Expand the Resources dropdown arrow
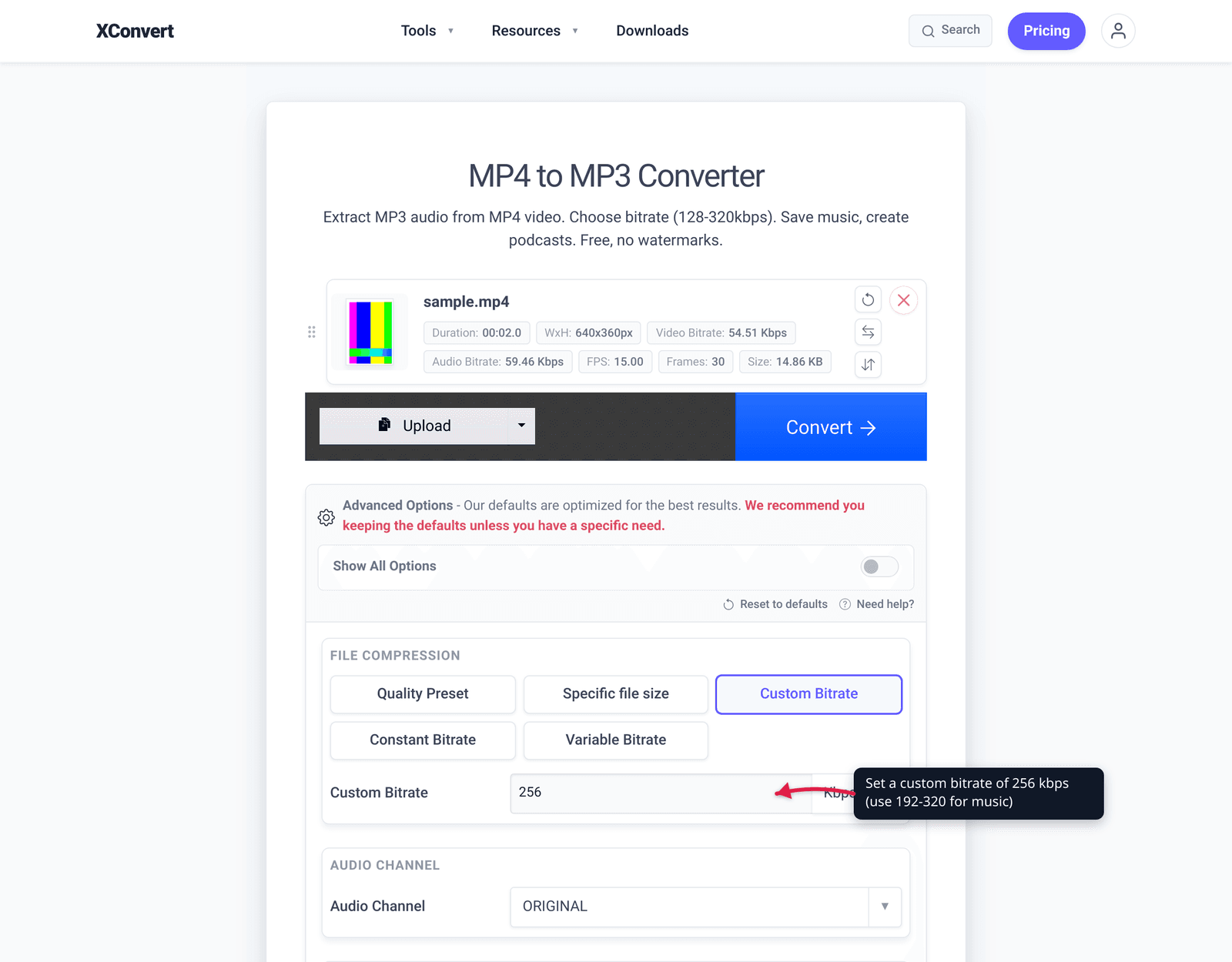The image size is (1232, 962). click(x=574, y=31)
